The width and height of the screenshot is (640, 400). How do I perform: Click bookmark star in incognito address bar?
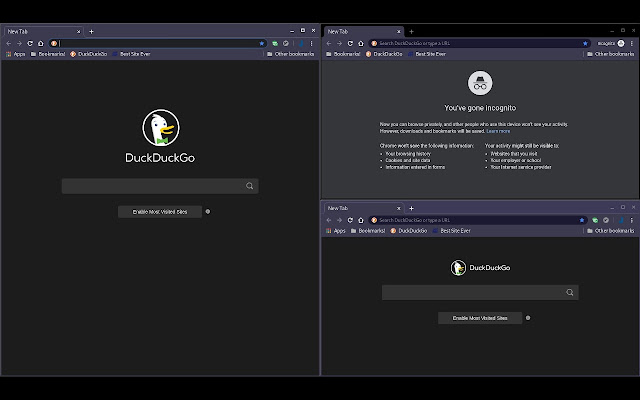click(585, 43)
